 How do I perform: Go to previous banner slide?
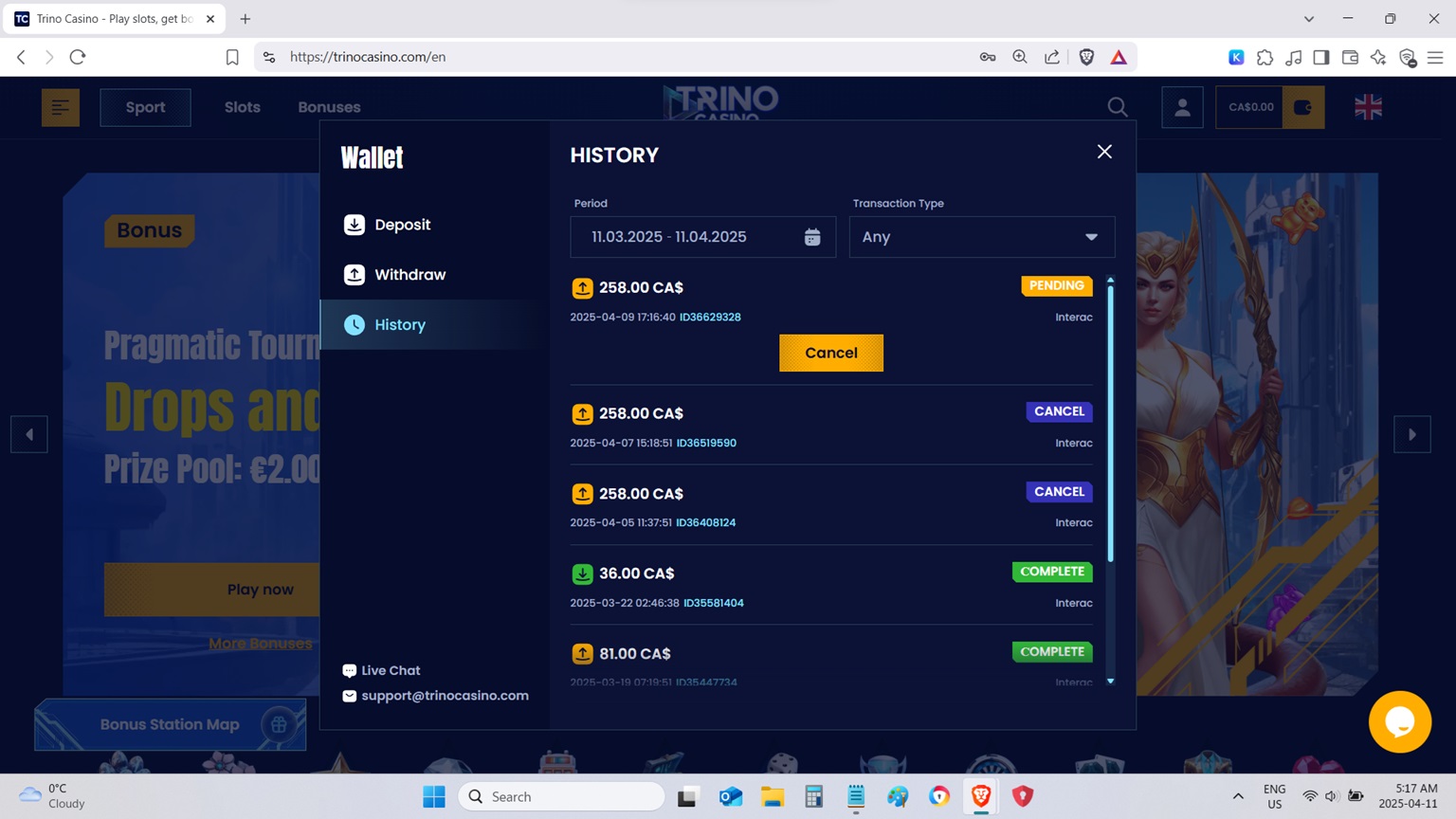[29, 434]
